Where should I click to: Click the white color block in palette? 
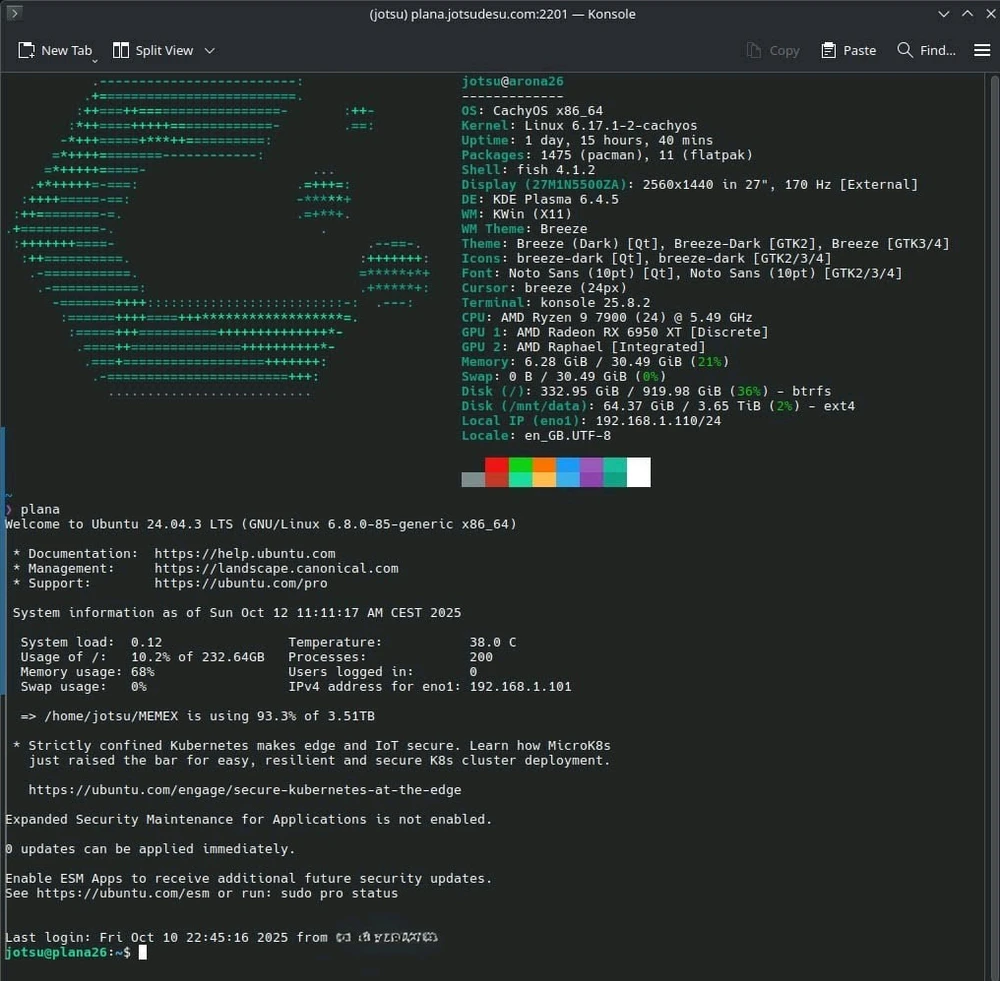pos(638,472)
